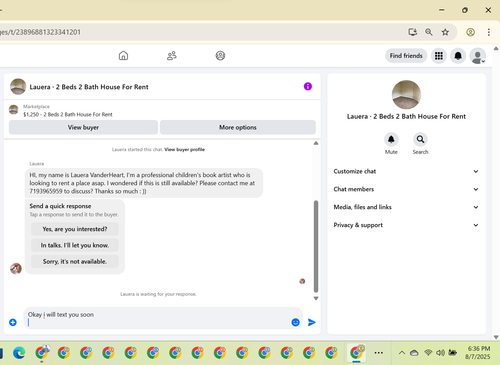Click the Find friends button
500x365 pixels.
click(x=406, y=56)
